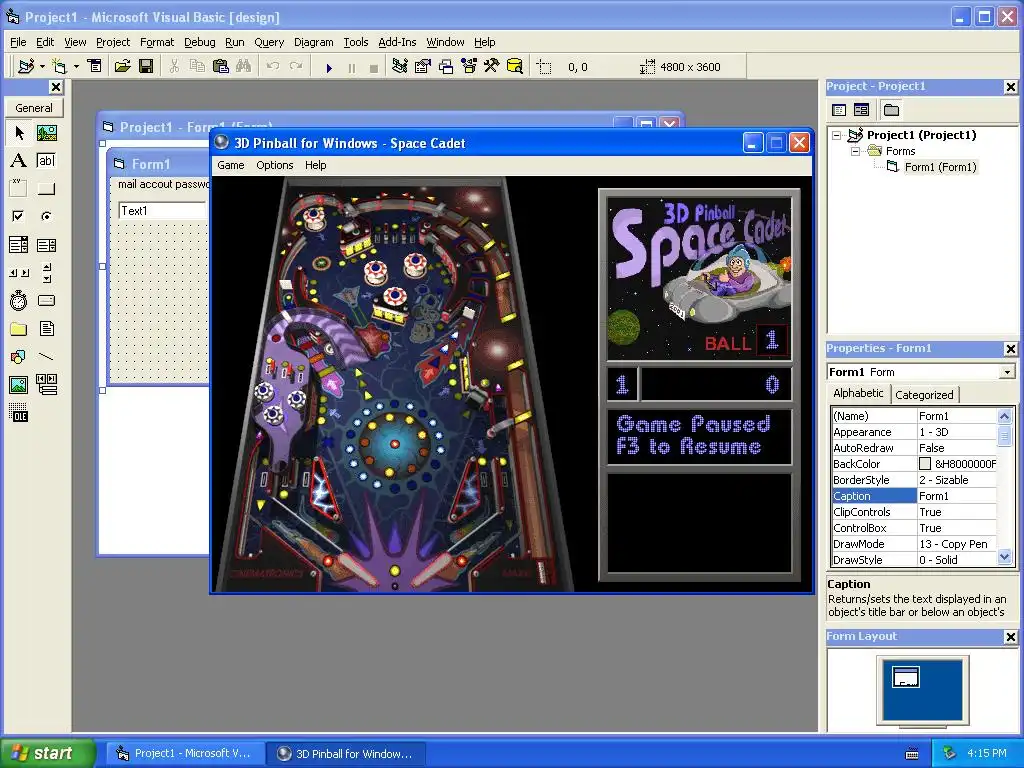Click the Paste clipboard icon in the toolbar
This screenshot has width=1024, height=768.
(221, 66)
